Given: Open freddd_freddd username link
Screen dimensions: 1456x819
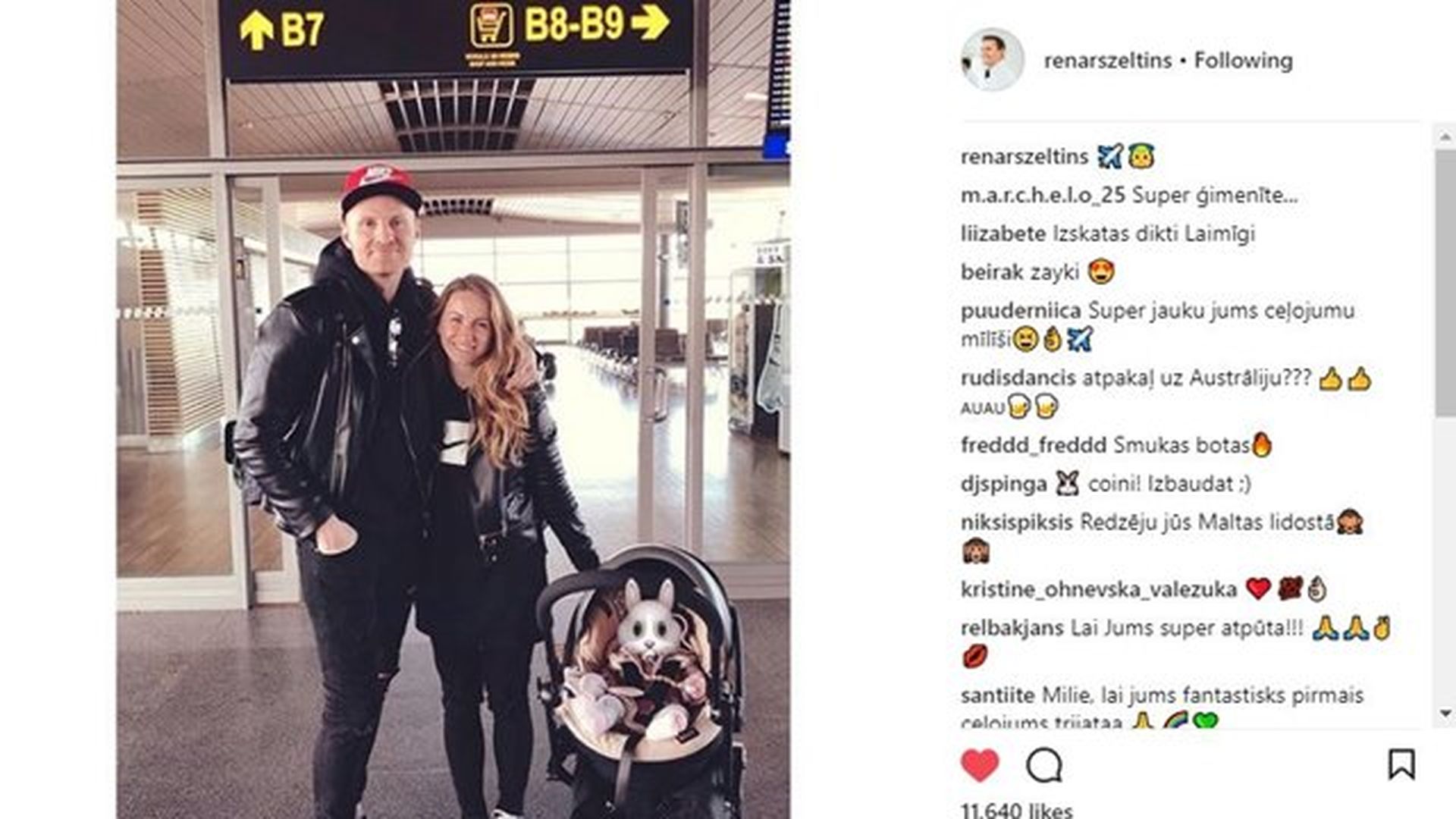Looking at the screenshot, I should pyautogui.click(x=1034, y=445).
